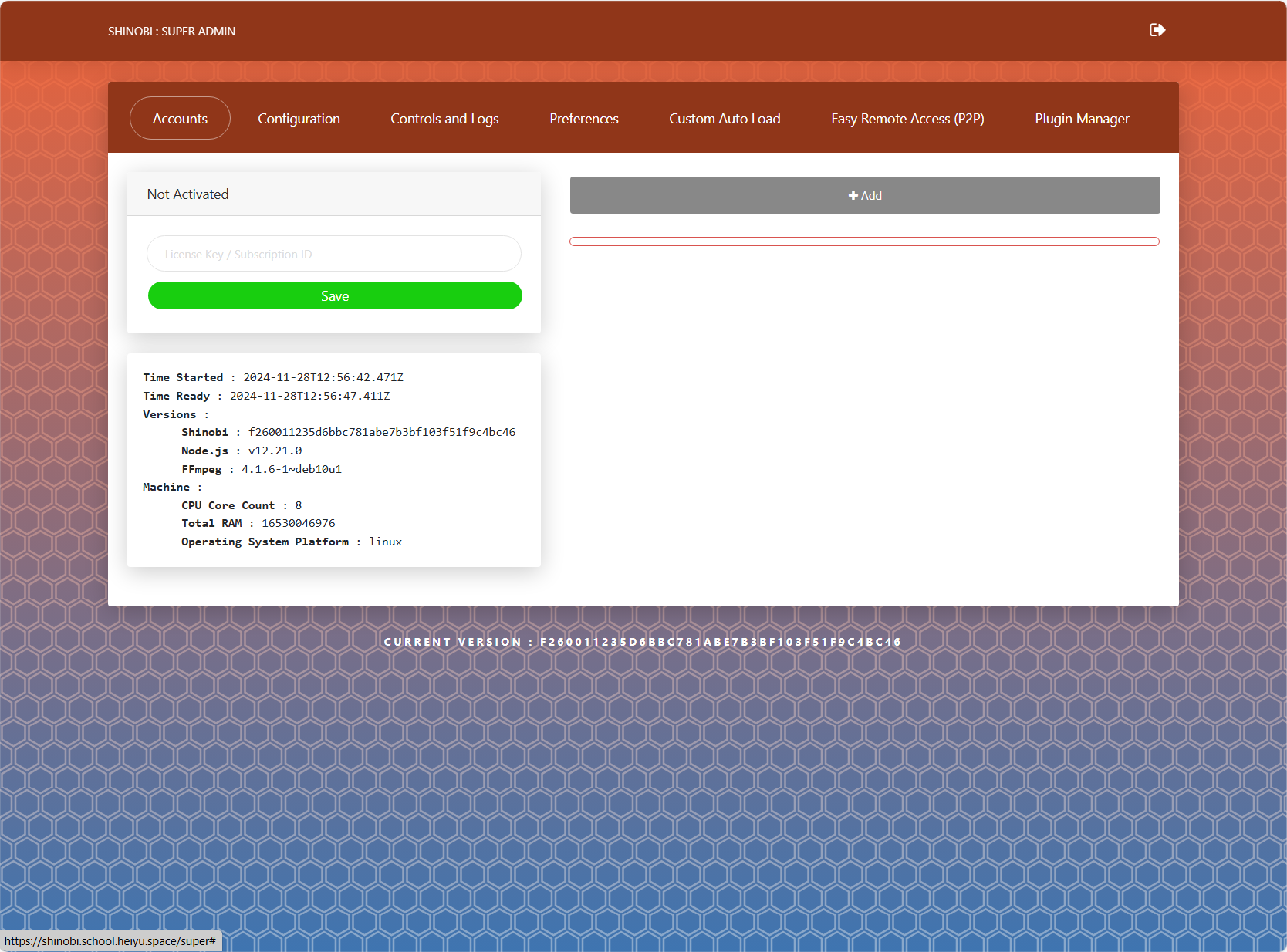This screenshot has width=1287, height=952.
Task: Click the FFmpeg version value
Action: click(x=292, y=469)
